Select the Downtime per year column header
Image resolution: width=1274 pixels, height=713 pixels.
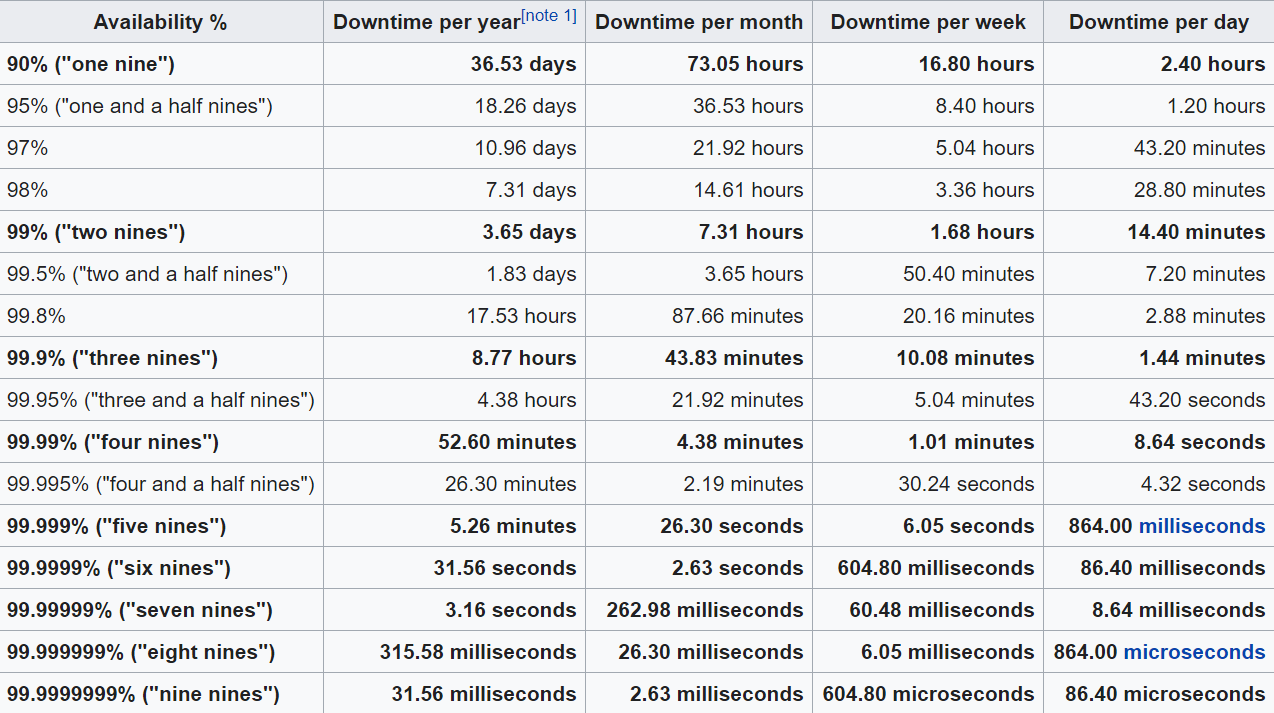[x=428, y=21]
